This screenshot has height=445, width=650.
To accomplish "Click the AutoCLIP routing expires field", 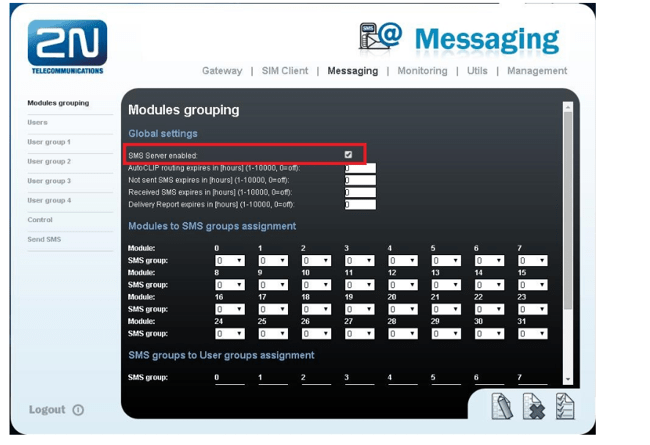I will pyautogui.click(x=360, y=168).
